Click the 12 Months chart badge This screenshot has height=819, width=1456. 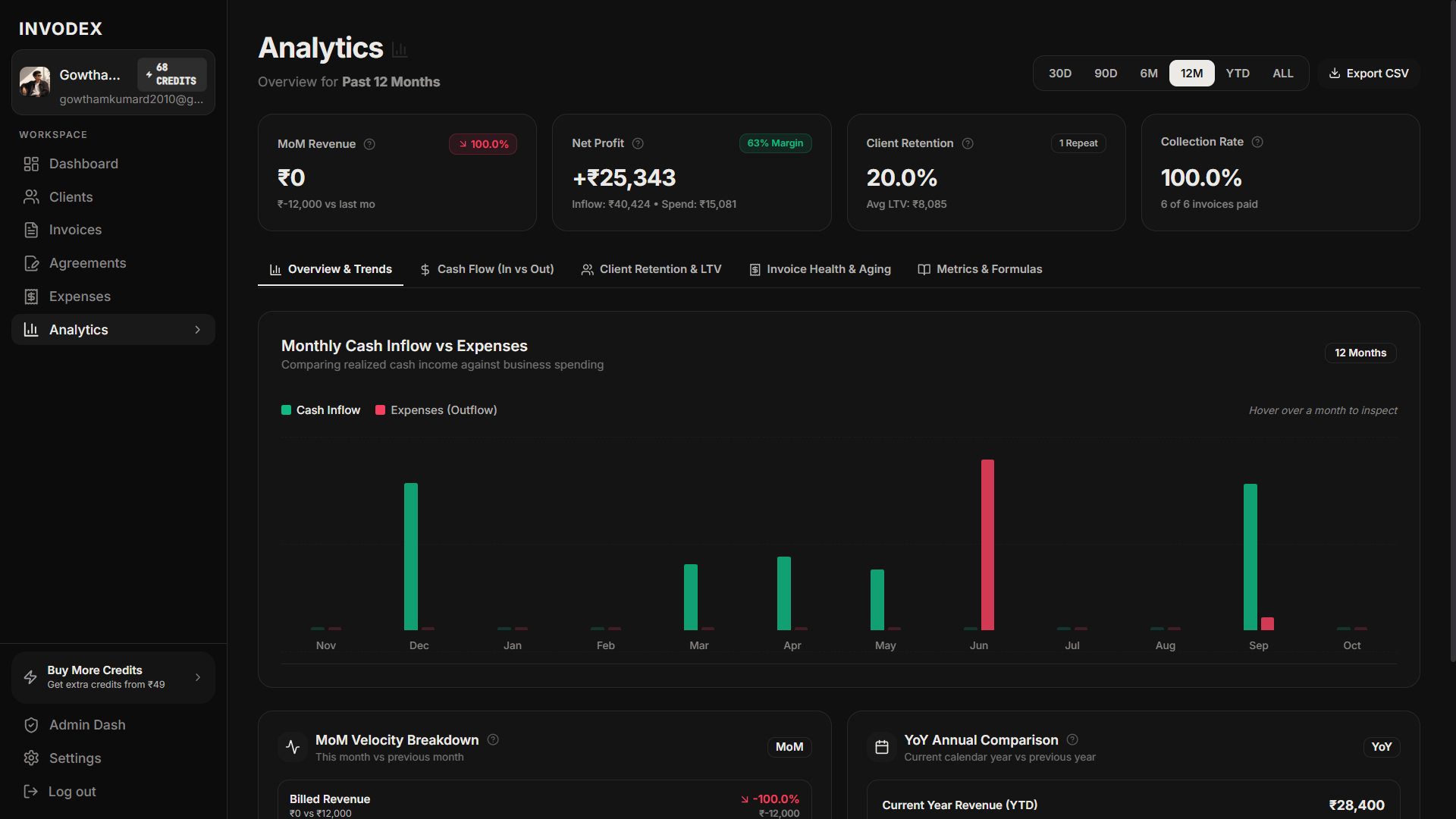pyautogui.click(x=1360, y=353)
